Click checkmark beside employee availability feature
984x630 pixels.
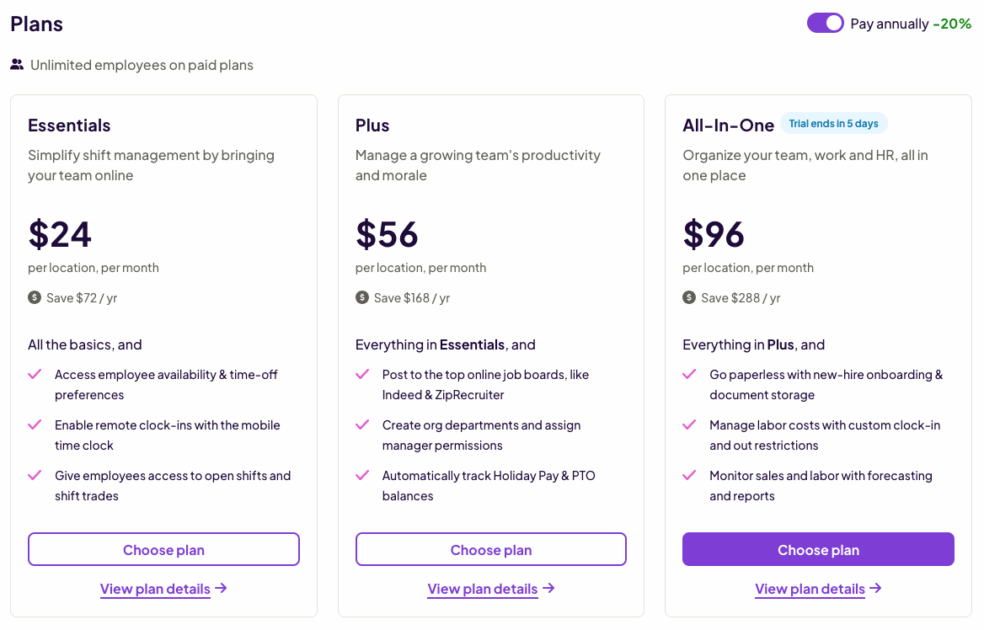pyautogui.click(x=35, y=374)
